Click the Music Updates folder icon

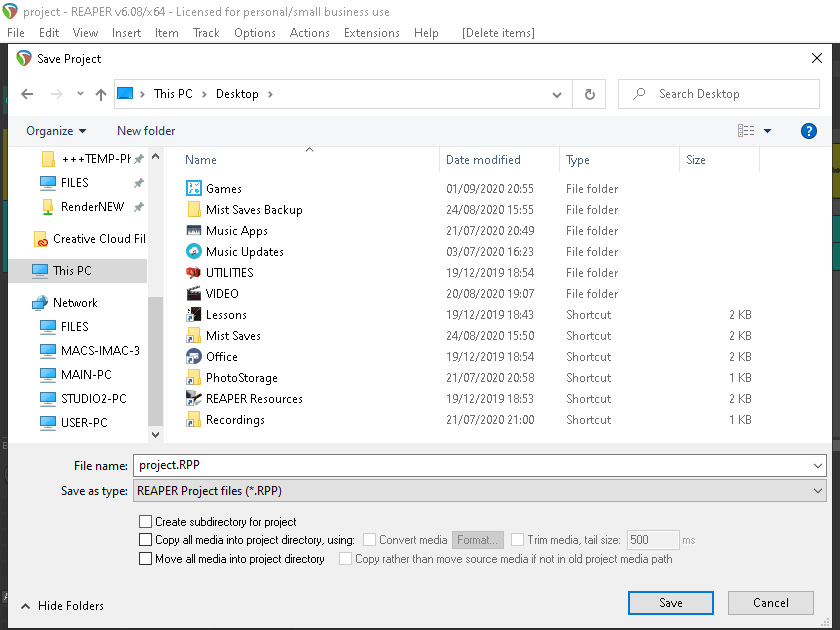tap(193, 251)
